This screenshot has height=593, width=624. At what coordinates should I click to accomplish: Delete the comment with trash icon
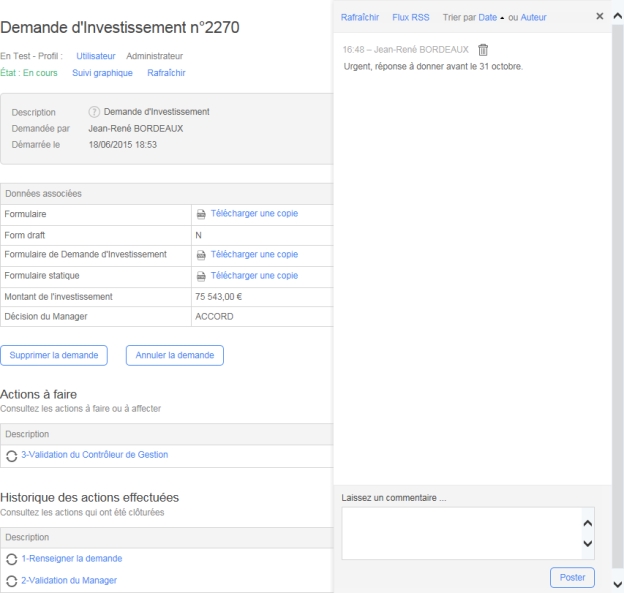pos(483,51)
